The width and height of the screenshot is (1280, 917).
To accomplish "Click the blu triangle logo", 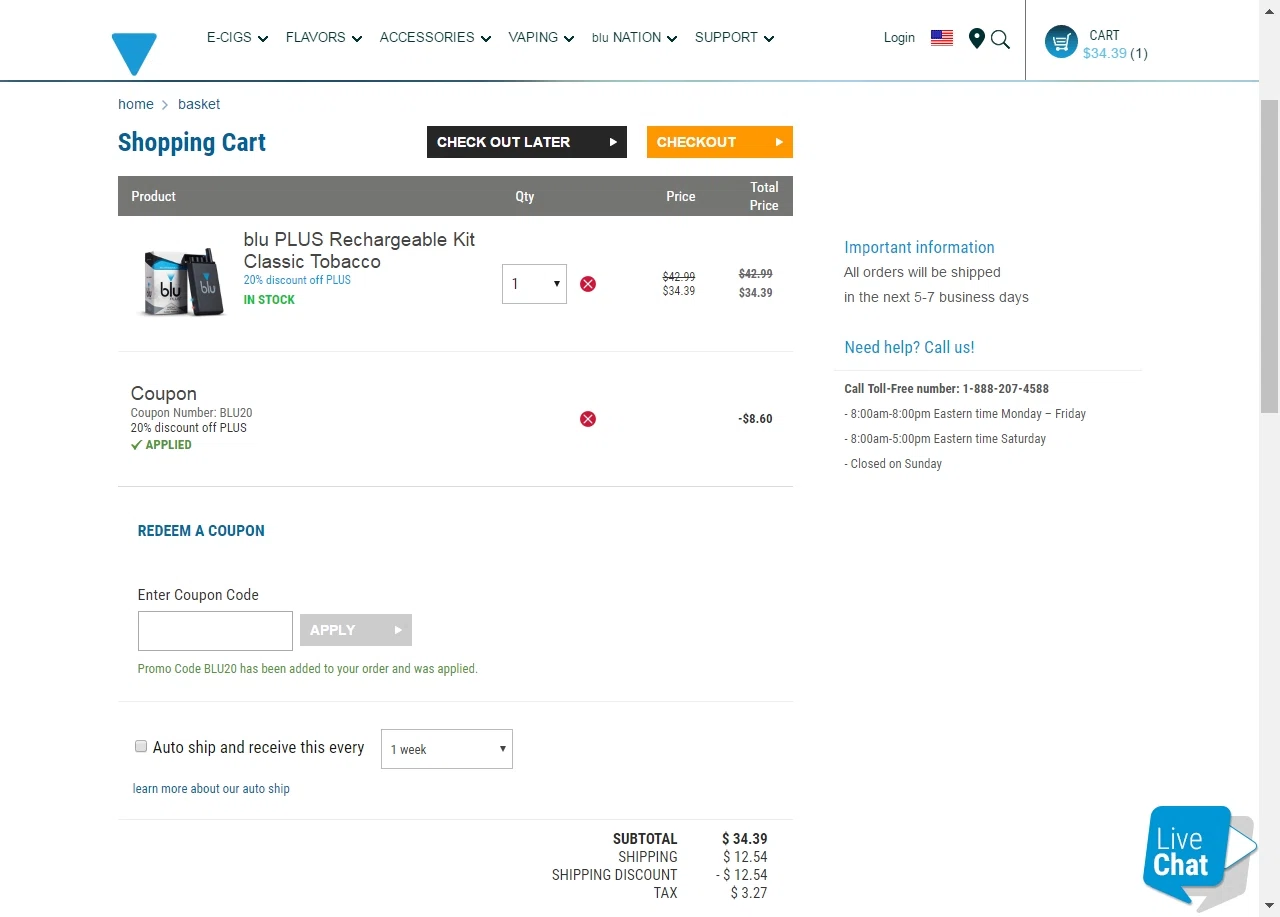I will pyautogui.click(x=134, y=54).
